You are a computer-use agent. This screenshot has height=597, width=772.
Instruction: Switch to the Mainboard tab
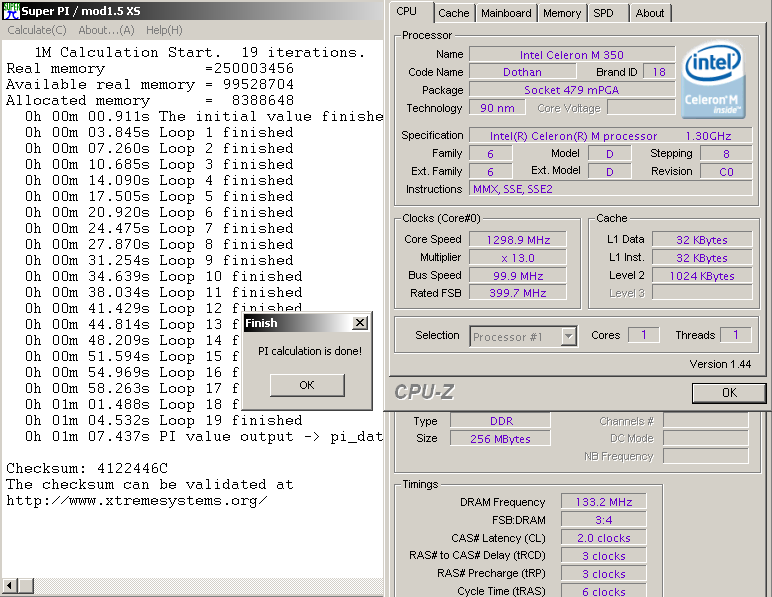point(506,13)
